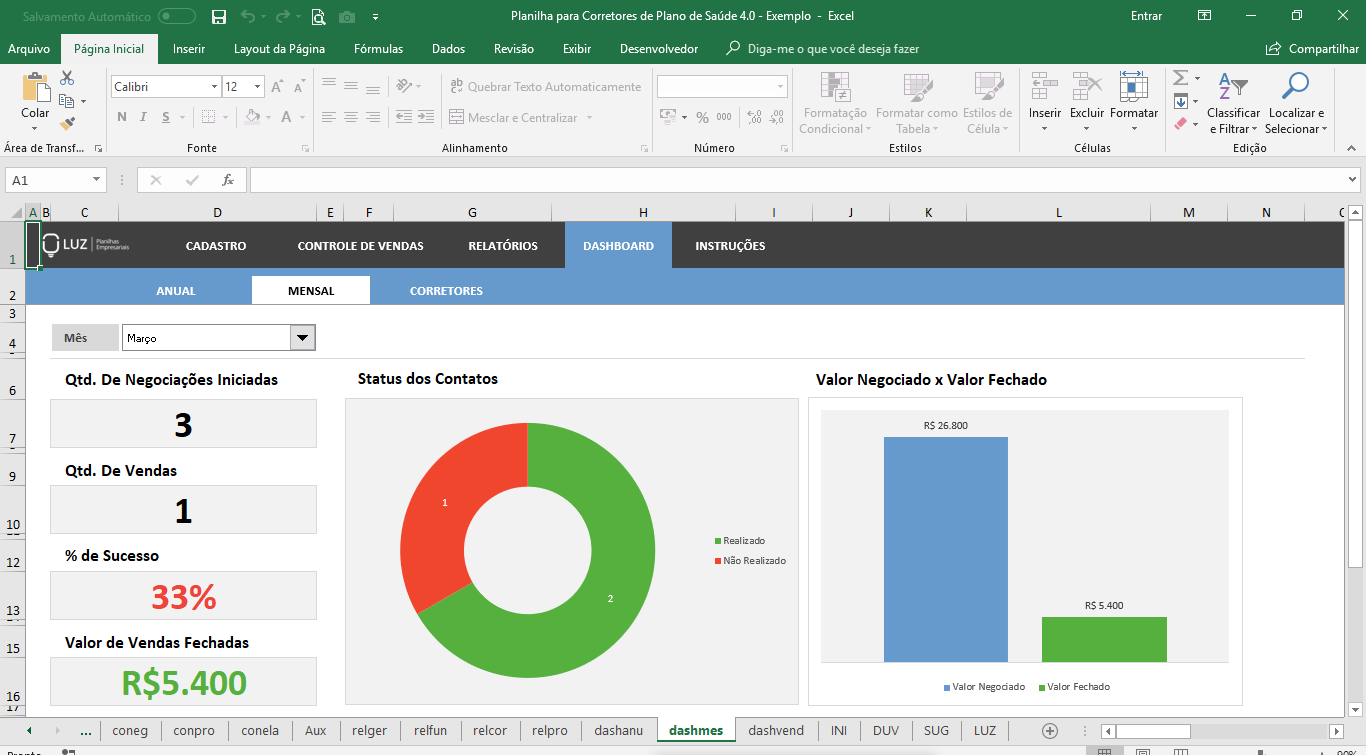This screenshot has height=755, width=1366.
Task: Click the AutoSum sigma icon
Action: click(x=1180, y=78)
